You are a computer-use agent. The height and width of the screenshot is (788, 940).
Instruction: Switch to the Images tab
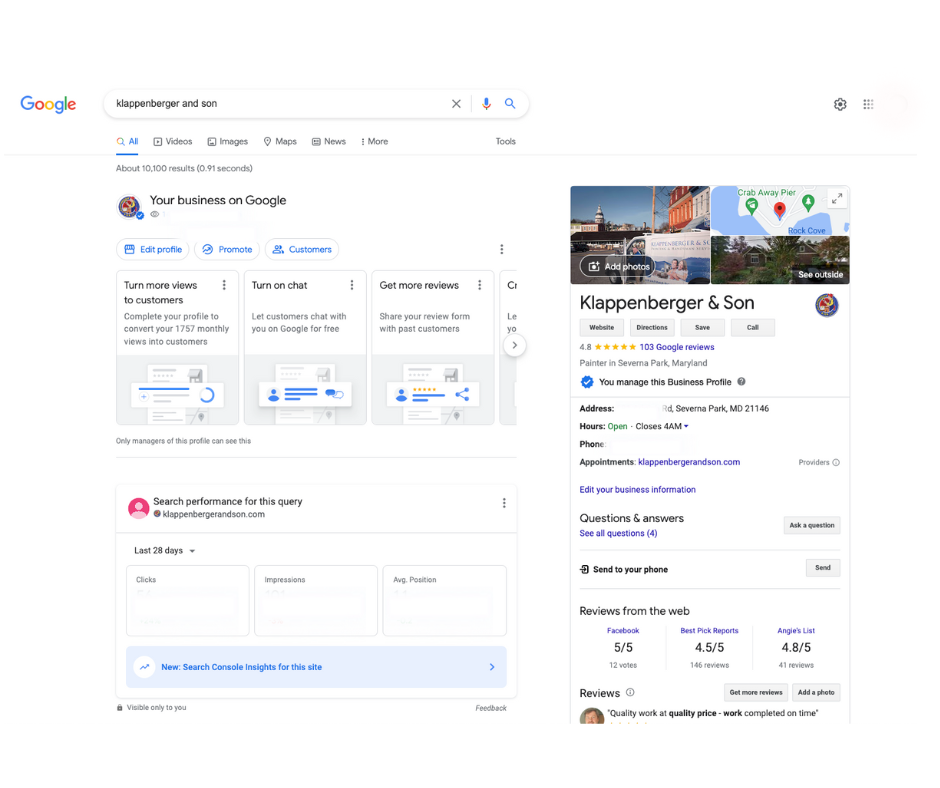(x=228, y=142)
